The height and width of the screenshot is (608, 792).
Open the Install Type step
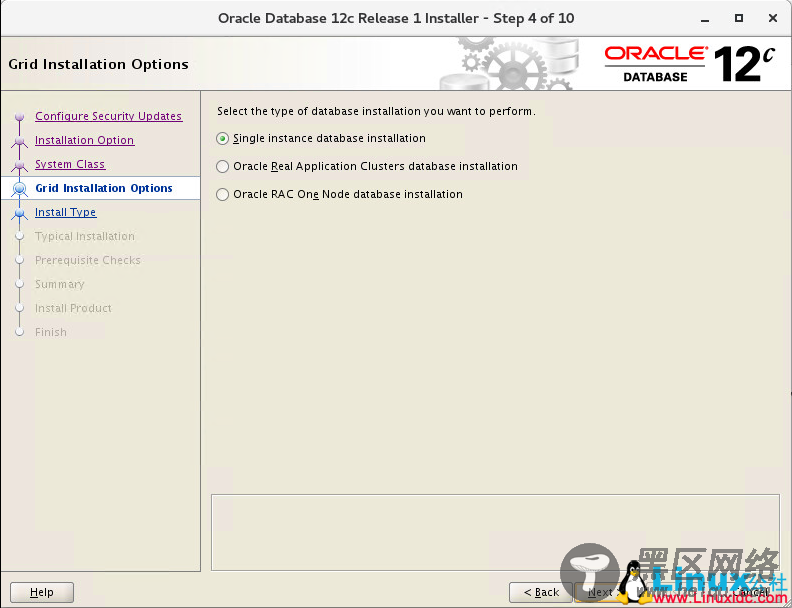point(65,212)
